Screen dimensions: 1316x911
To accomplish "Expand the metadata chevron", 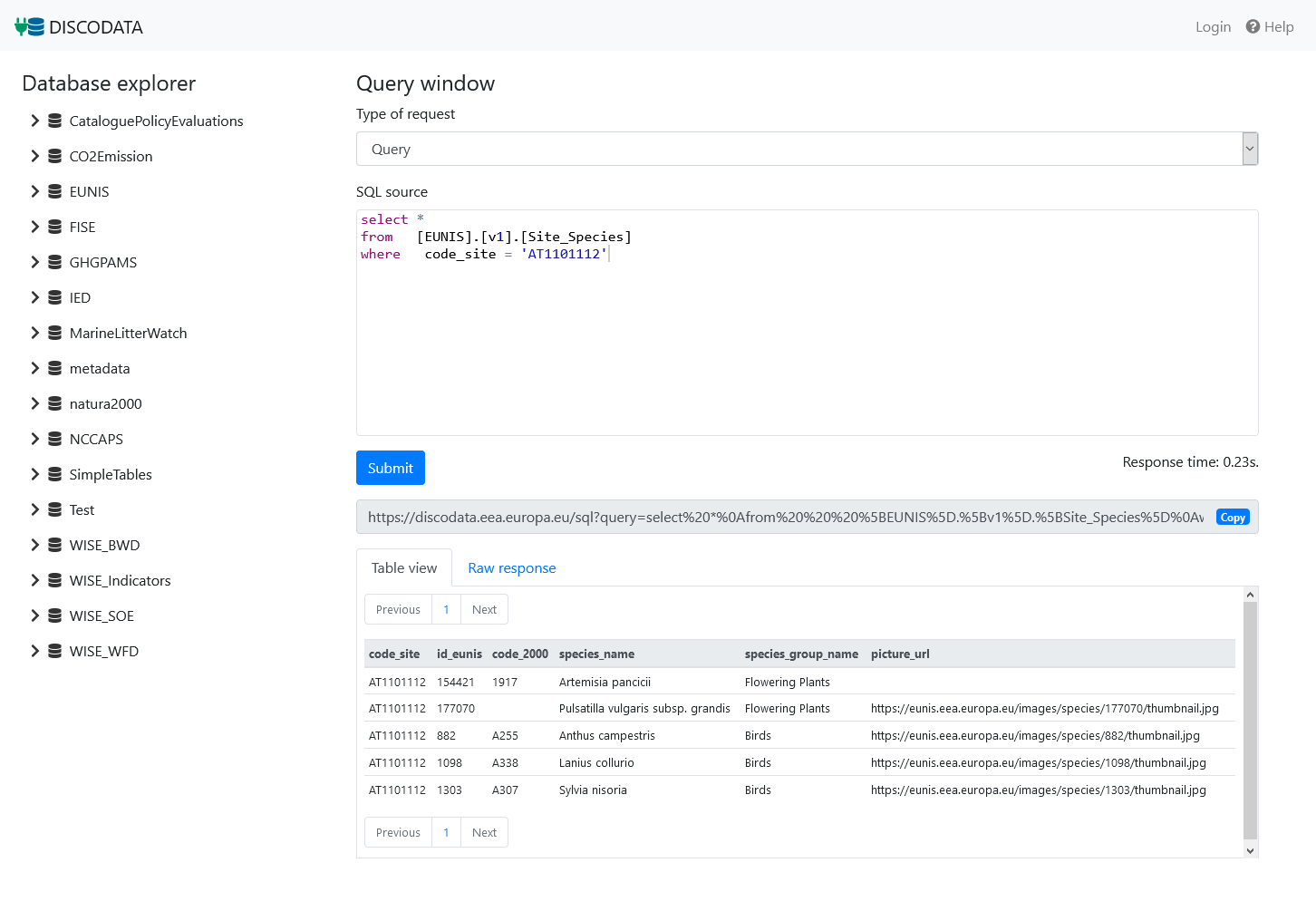I will point(34,368).
